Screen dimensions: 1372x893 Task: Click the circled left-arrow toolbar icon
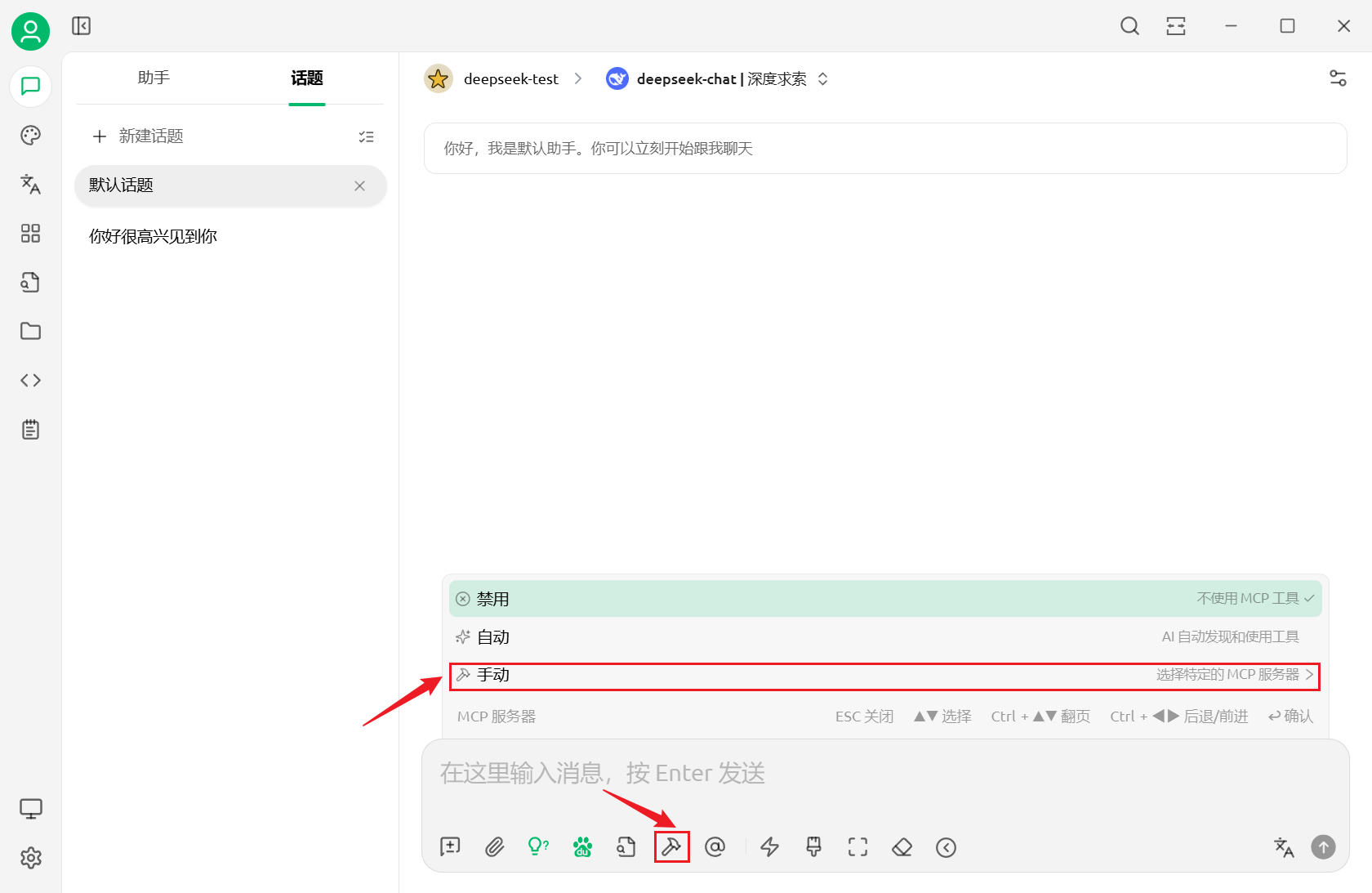[946, 847]
